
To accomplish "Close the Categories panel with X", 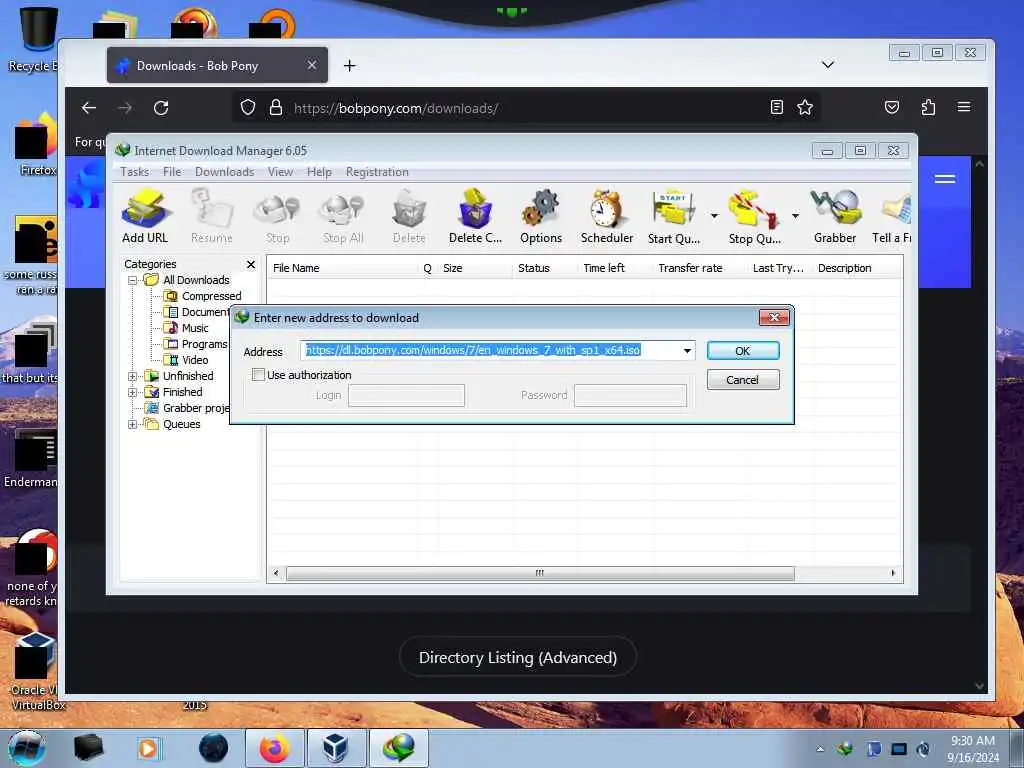I will 251,264.
